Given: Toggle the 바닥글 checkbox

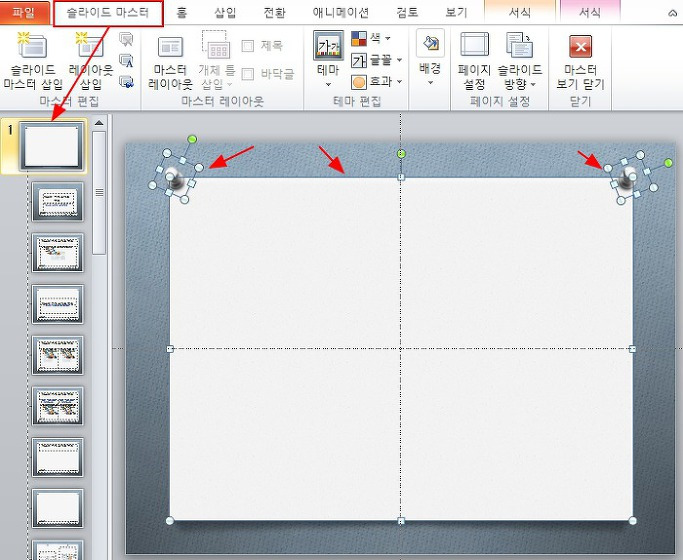Looking at the screenshot, I should [x=248, y=74].
